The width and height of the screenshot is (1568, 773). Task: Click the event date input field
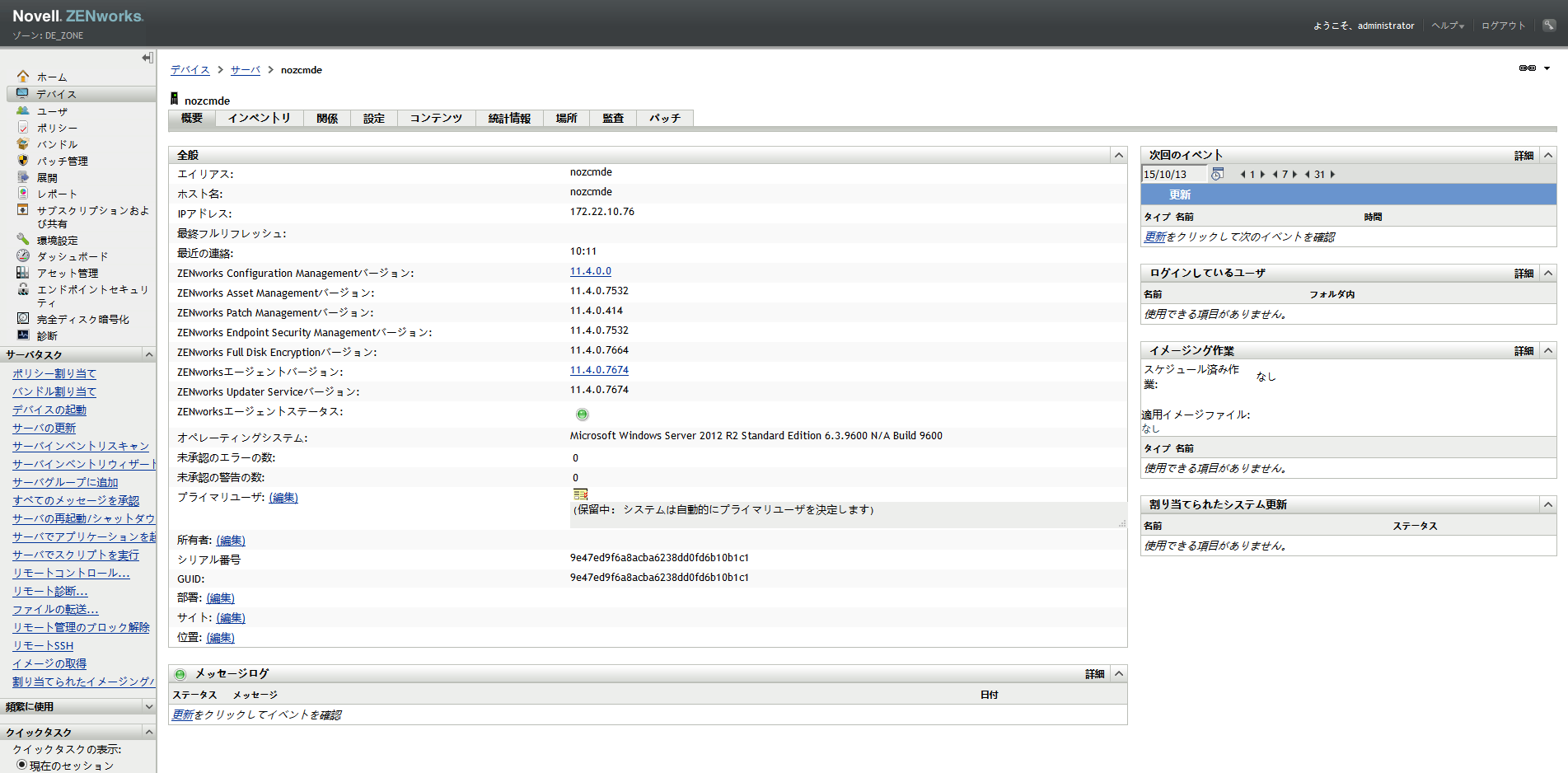pyautogui.click(x=1172, y=175)
